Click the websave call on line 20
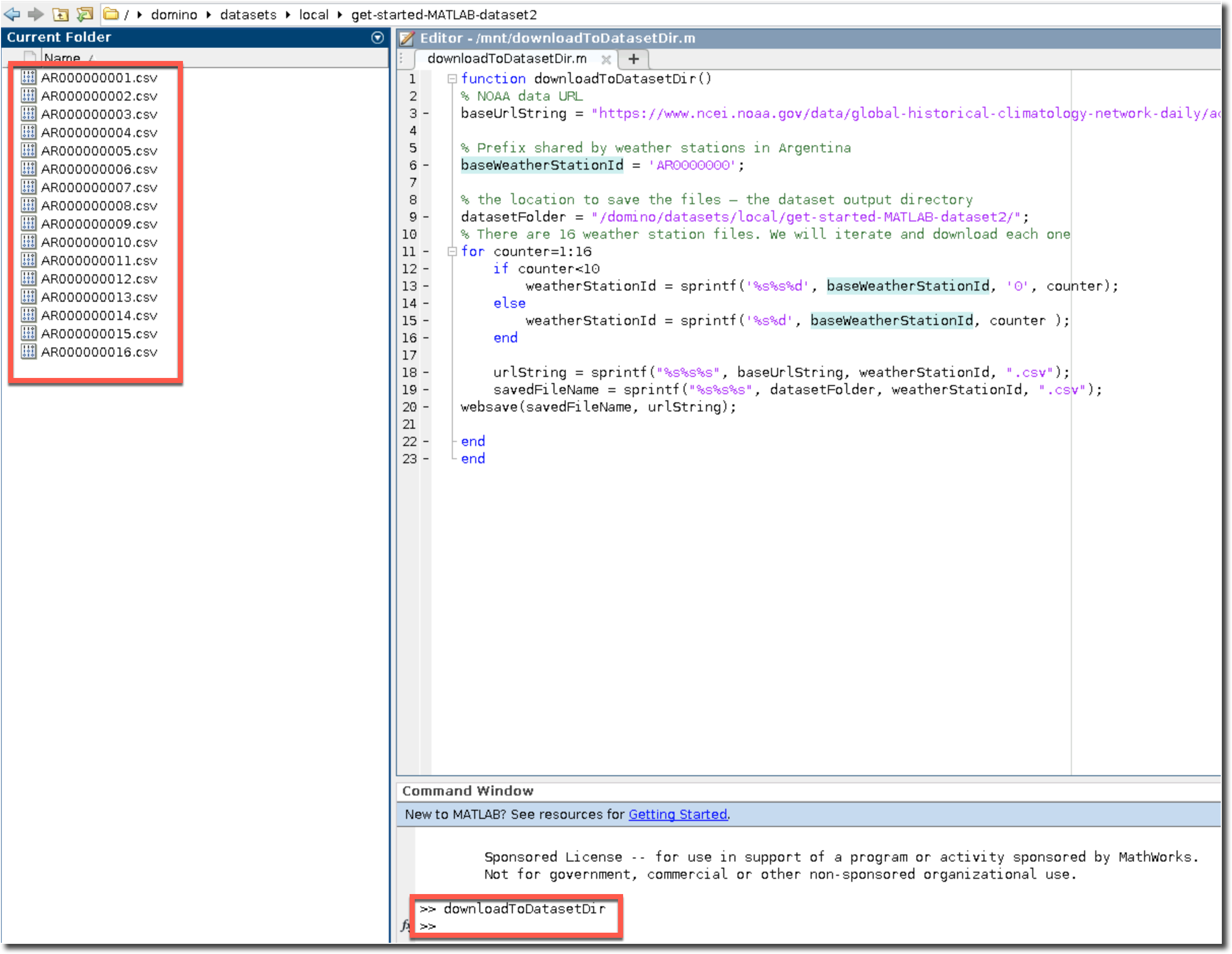1232x954 pixels. [599, 407]
